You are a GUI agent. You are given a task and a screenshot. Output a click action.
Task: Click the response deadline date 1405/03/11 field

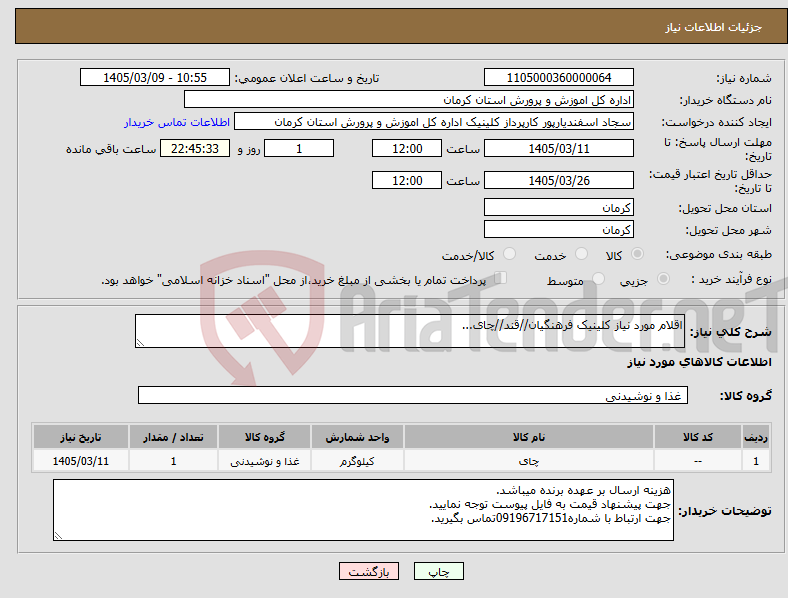coord(558,148)
